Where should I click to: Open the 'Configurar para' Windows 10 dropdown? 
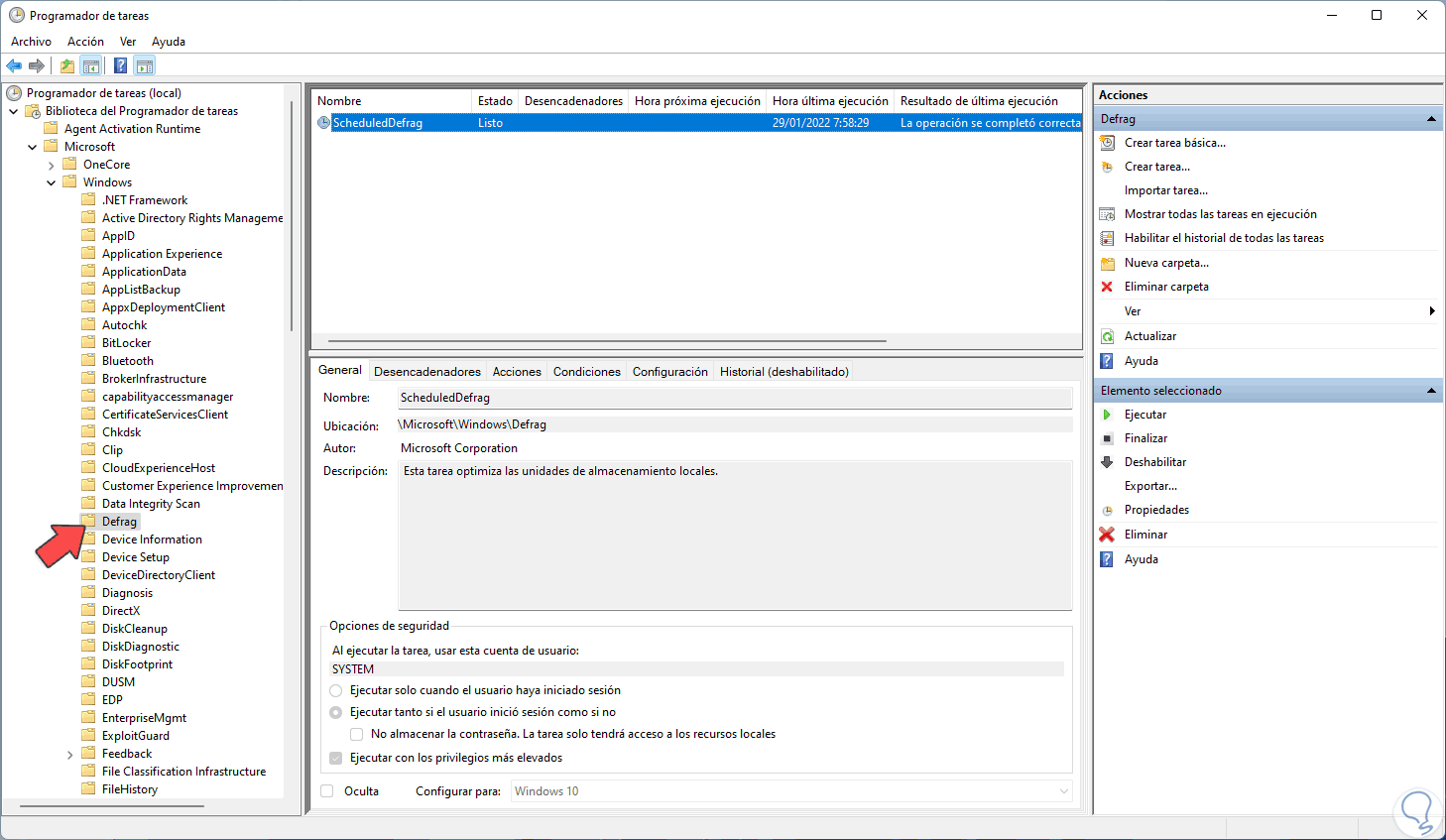coord(791,791)
